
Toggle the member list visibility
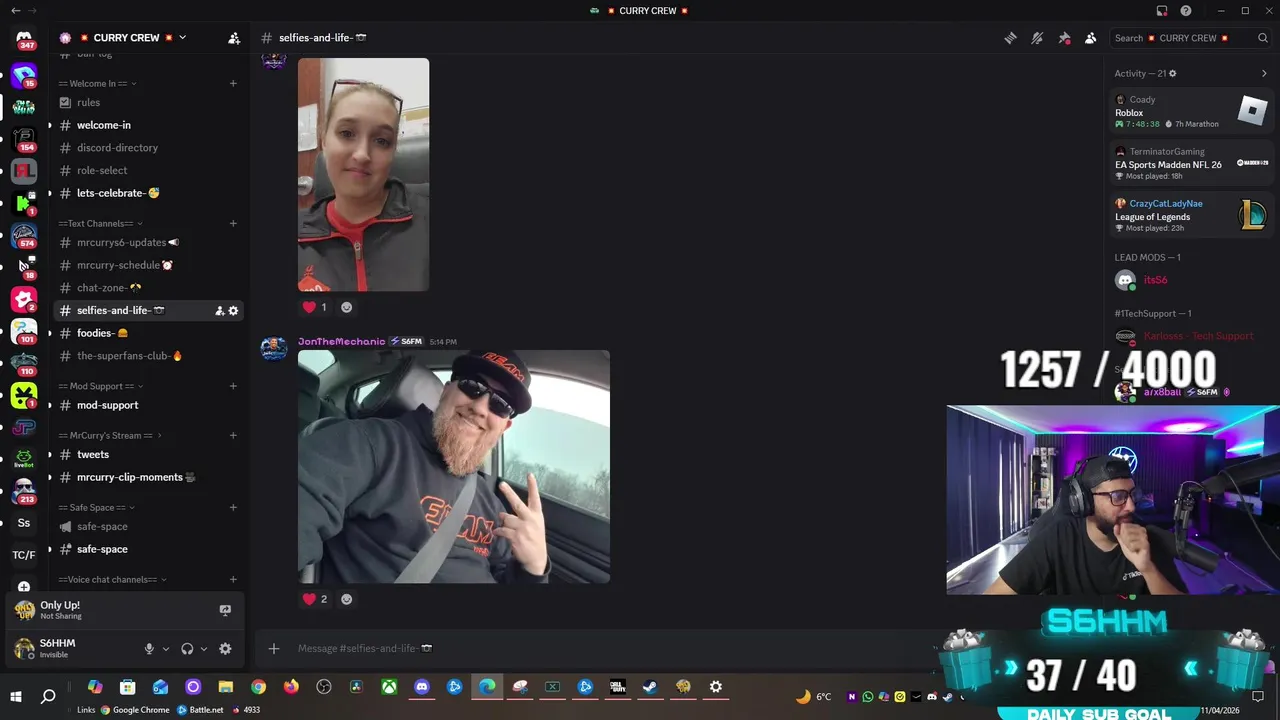coord(1090,38)
